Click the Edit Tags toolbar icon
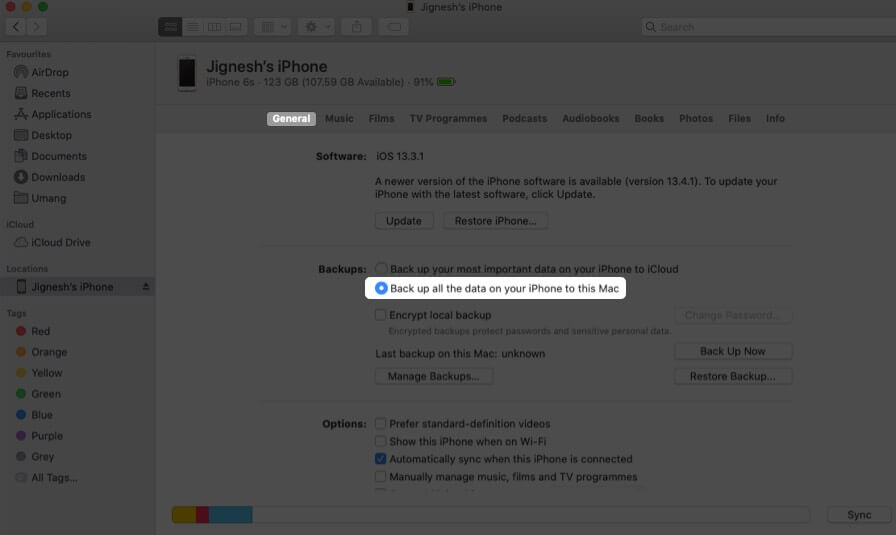 click(x=394, y=27)
